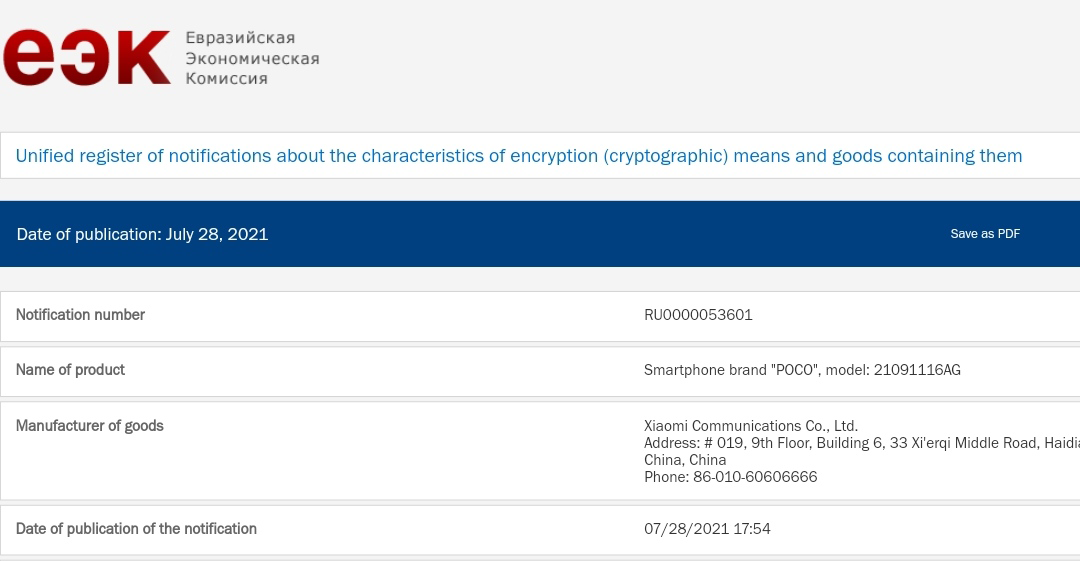Click the word Экономическая beside the logo
This screenshot has width=1080, height=561.
click(252, 58)
